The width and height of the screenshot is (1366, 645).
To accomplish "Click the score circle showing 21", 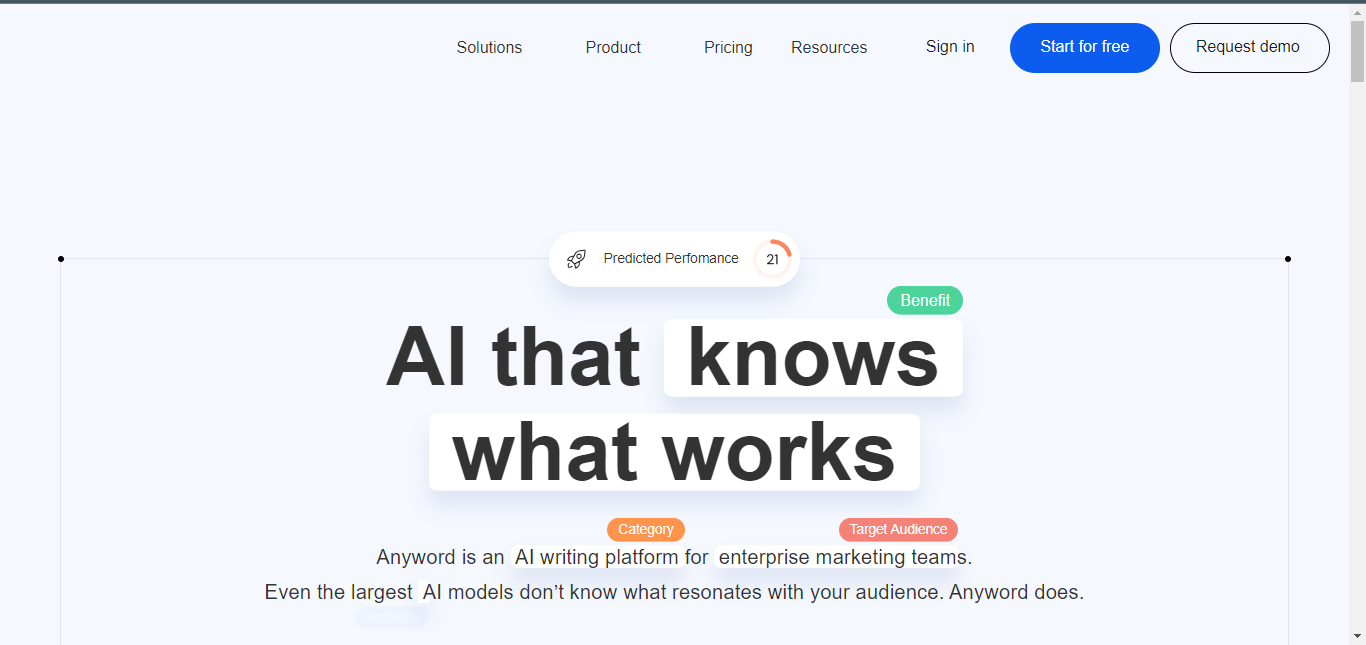I will click(x=772, y=259).
